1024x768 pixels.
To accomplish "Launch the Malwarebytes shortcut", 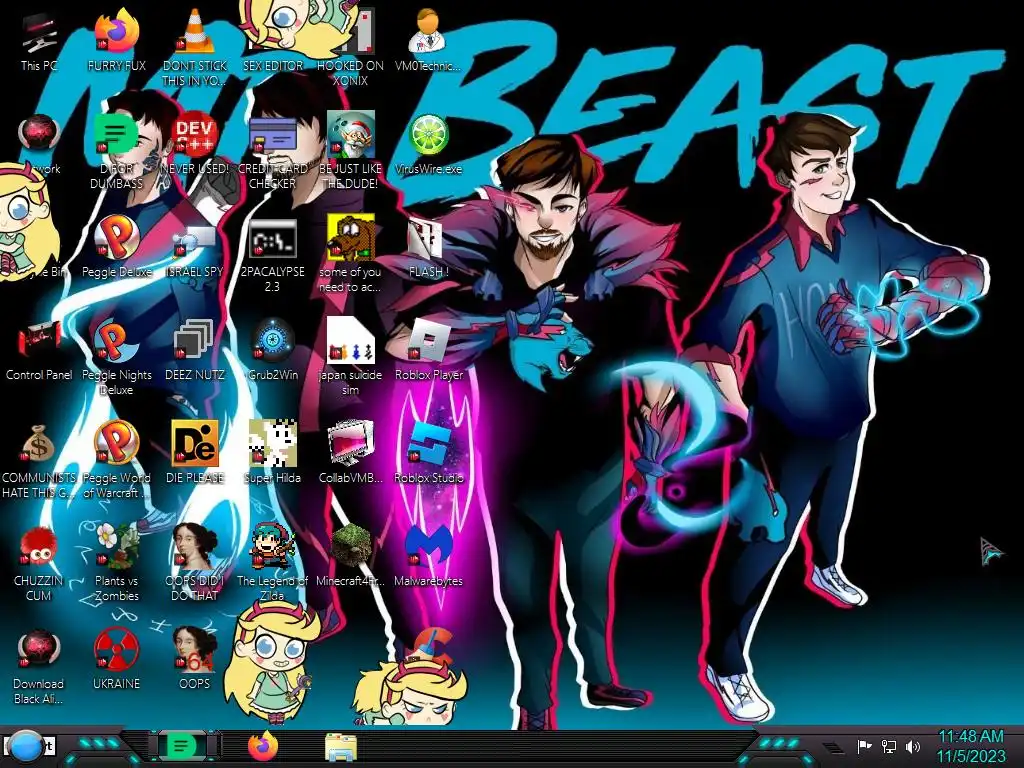I will [x=428, y=555].
